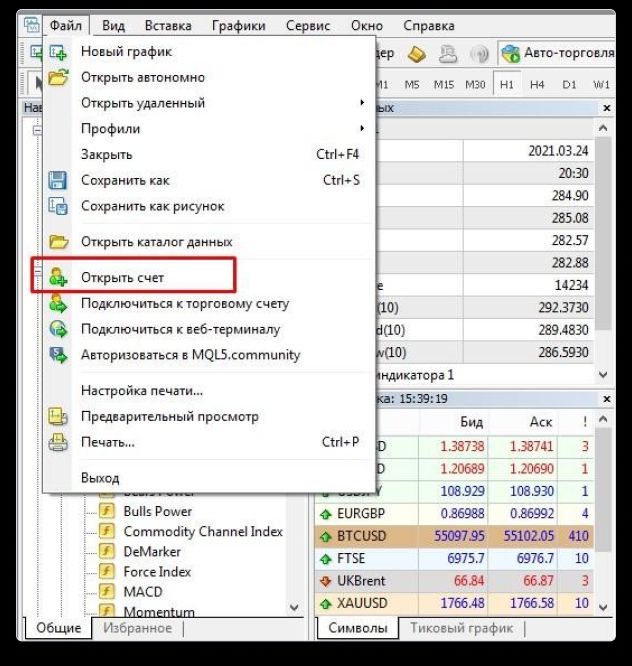Click the Force Index indicator icon
632x666 pixels.
coord(107,571)
